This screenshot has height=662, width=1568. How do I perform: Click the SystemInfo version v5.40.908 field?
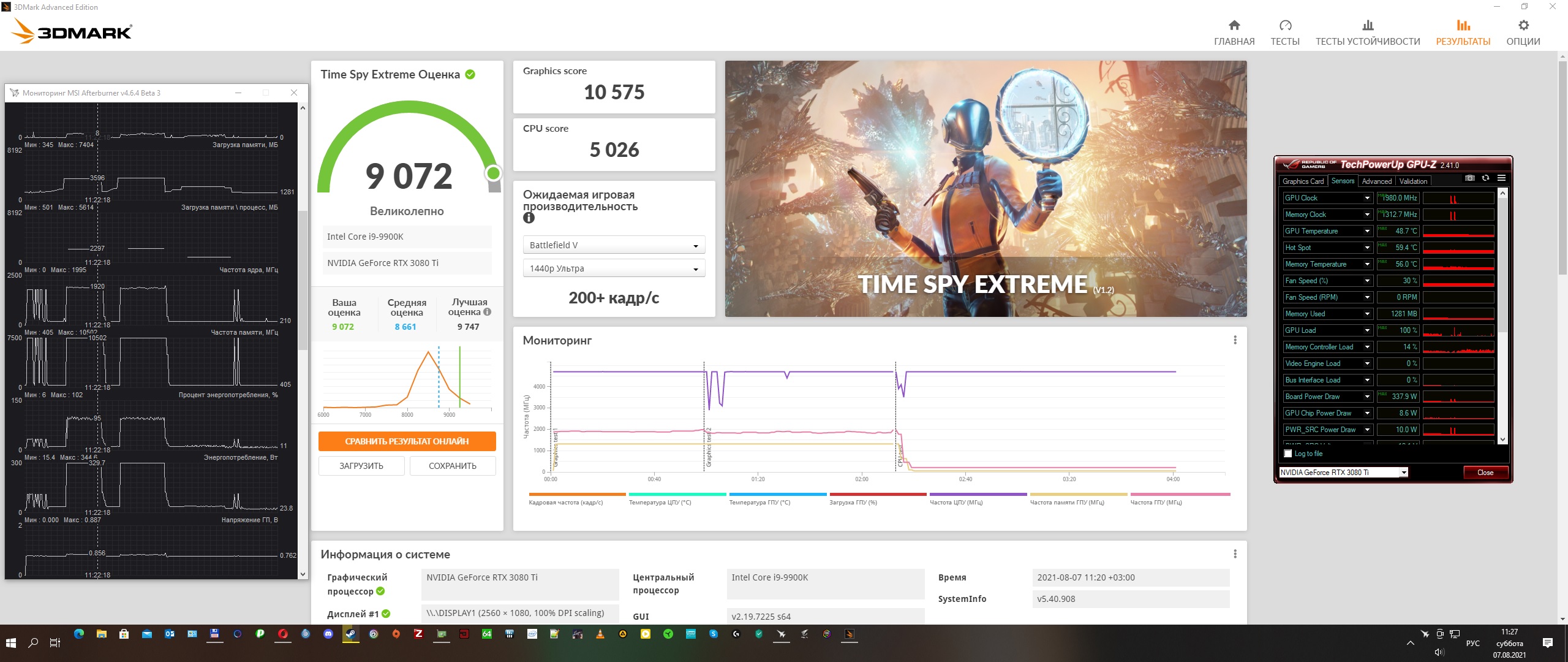pyautogui.click(x=1131, y=599)
